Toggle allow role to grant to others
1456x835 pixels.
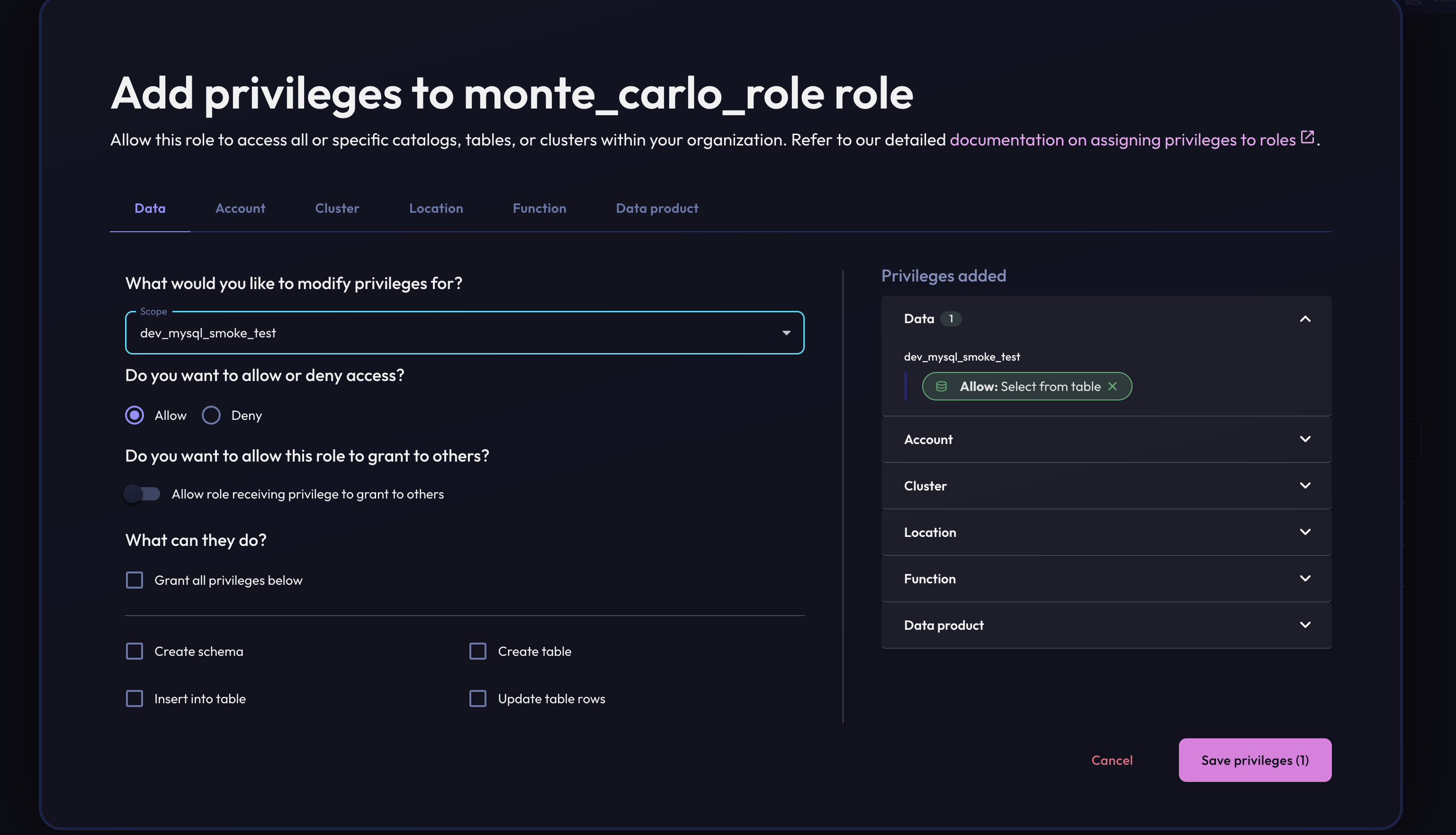pos(142,494)
